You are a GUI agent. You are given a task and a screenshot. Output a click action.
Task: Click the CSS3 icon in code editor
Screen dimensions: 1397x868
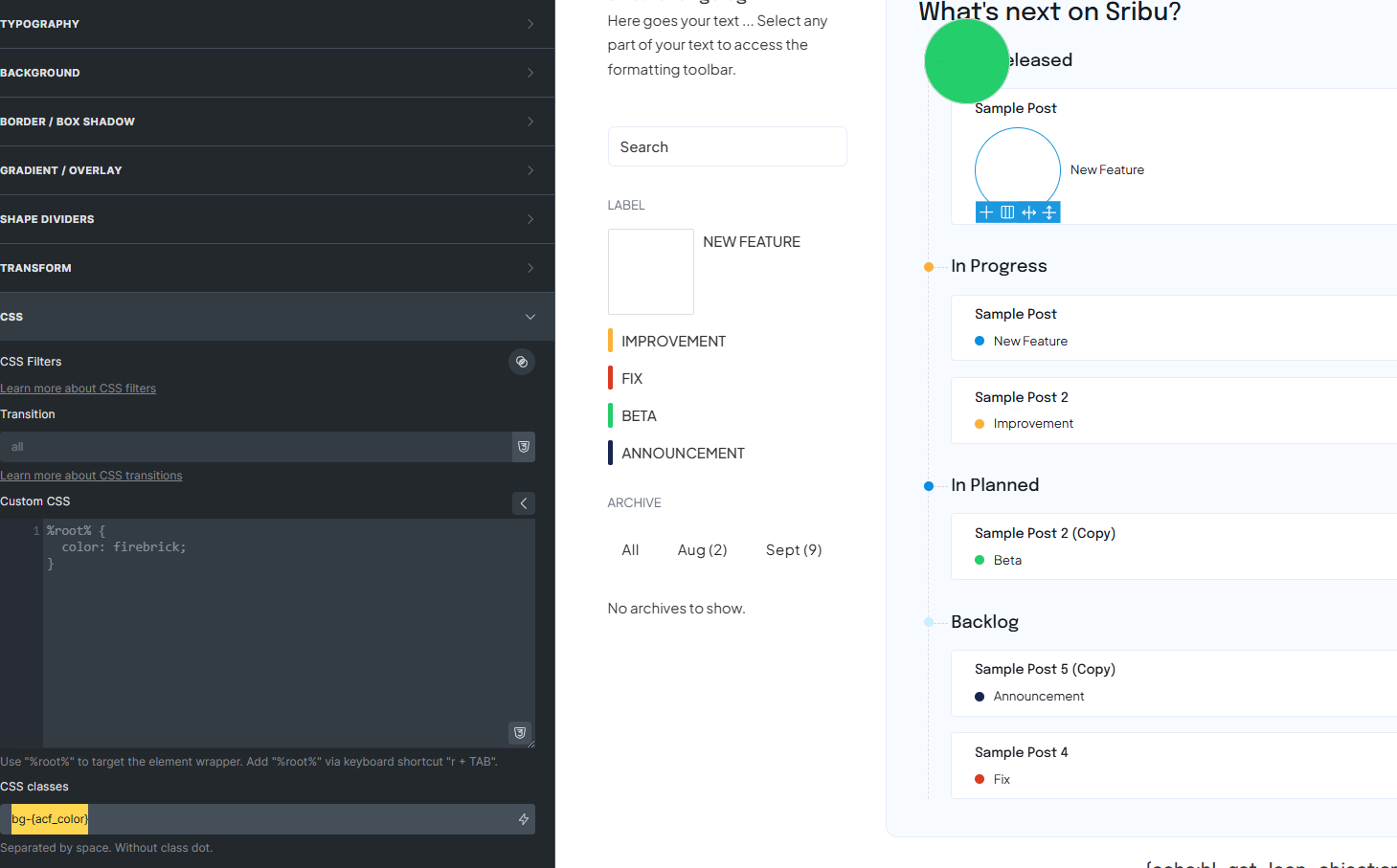pos(520,733)
